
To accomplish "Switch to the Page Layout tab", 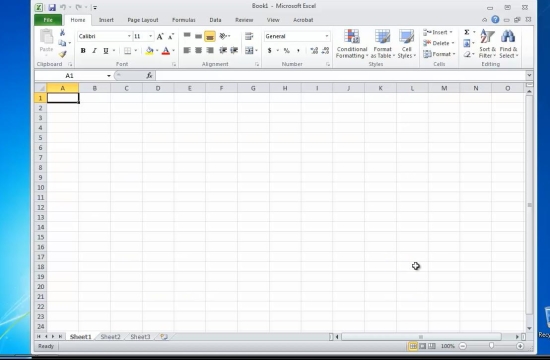I will click(x=143, y=20).
